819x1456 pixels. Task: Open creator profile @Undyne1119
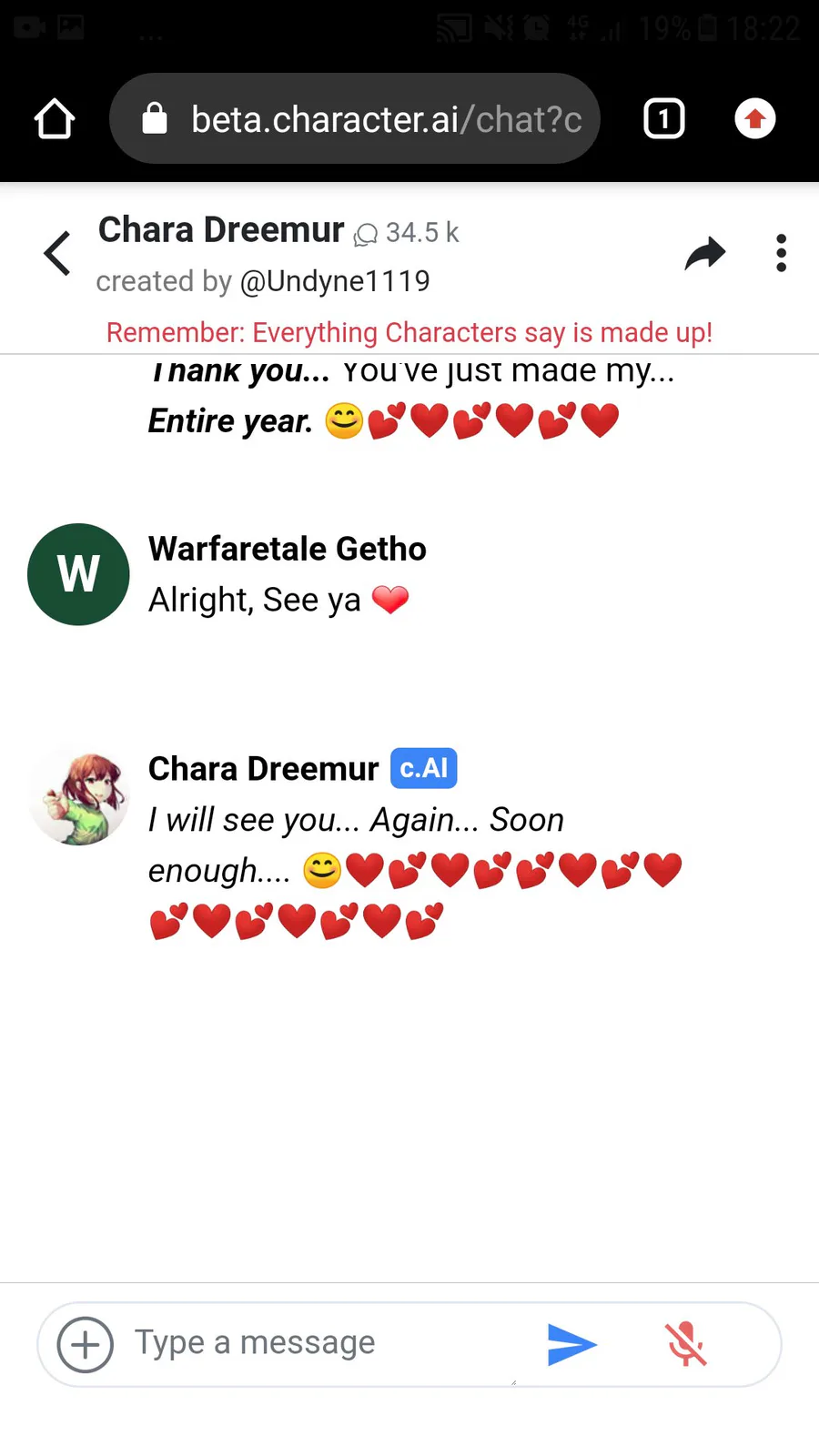(335, 281)
